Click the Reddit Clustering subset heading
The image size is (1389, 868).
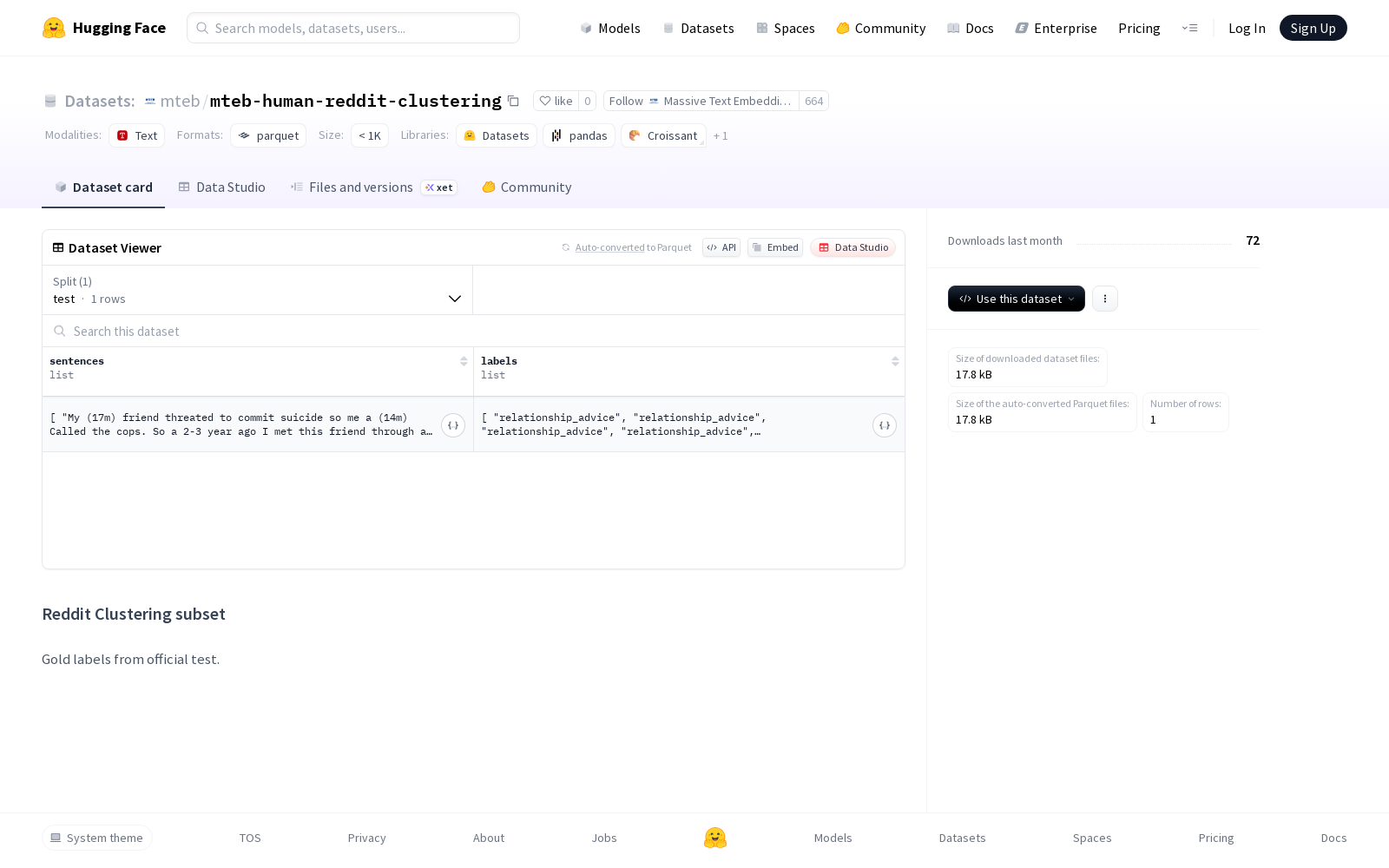click(x=134, y=614)
